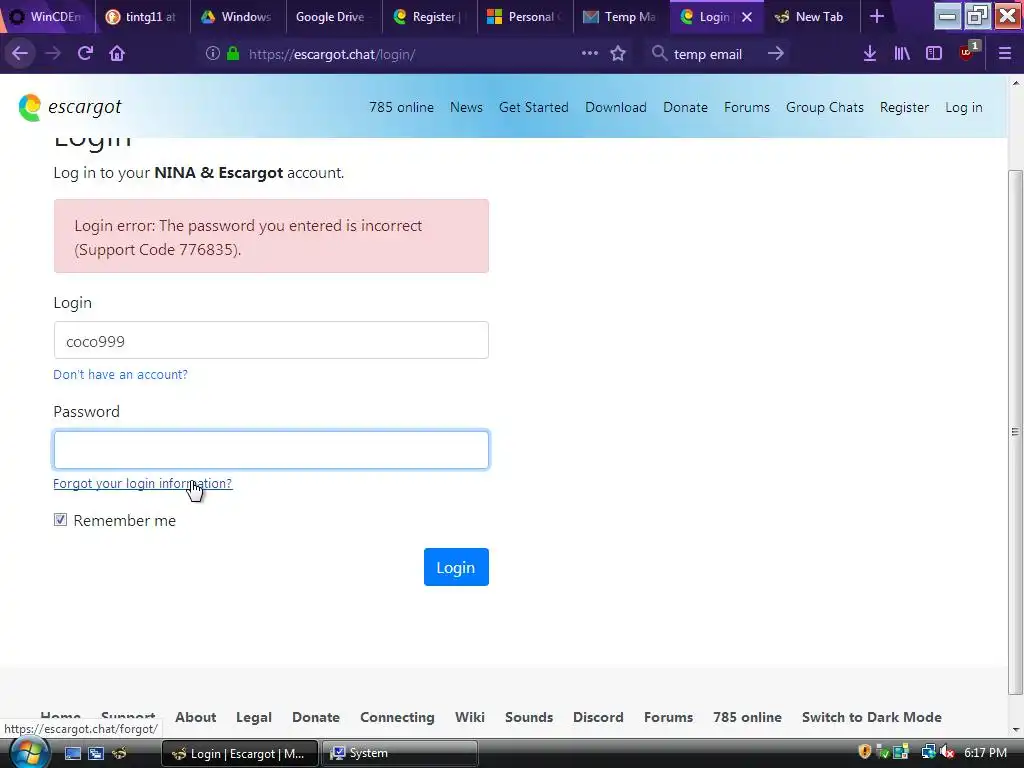Bookmark this page with star icon
Viewport: 1024px width, 768px height.
coord(618,54)
